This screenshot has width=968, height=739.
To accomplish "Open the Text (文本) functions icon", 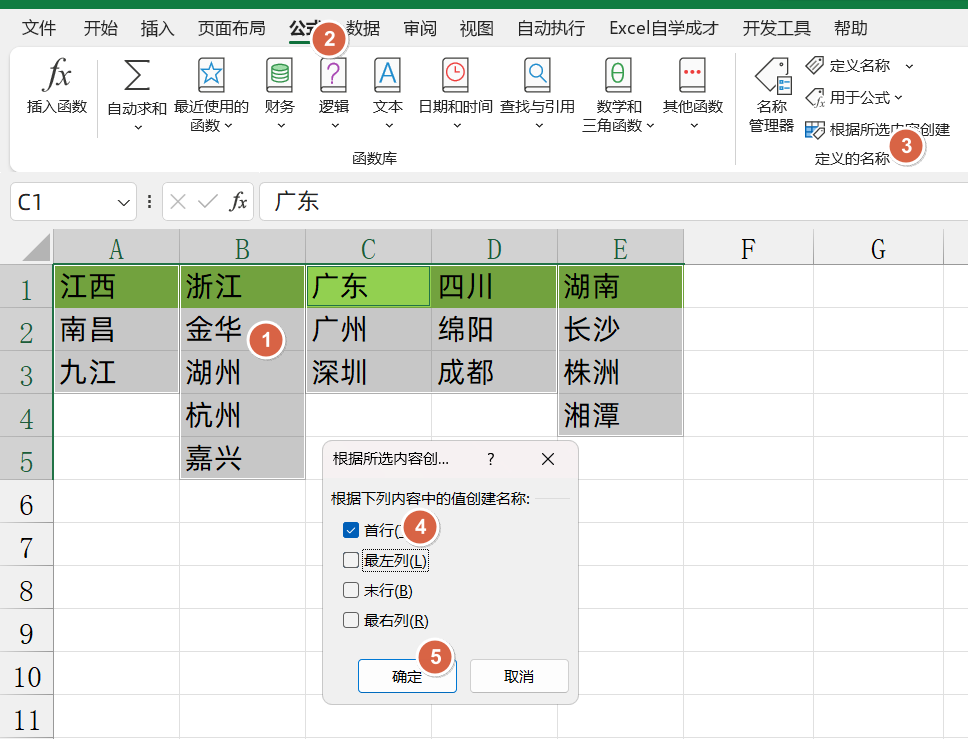I will click(x=388, y=75).
